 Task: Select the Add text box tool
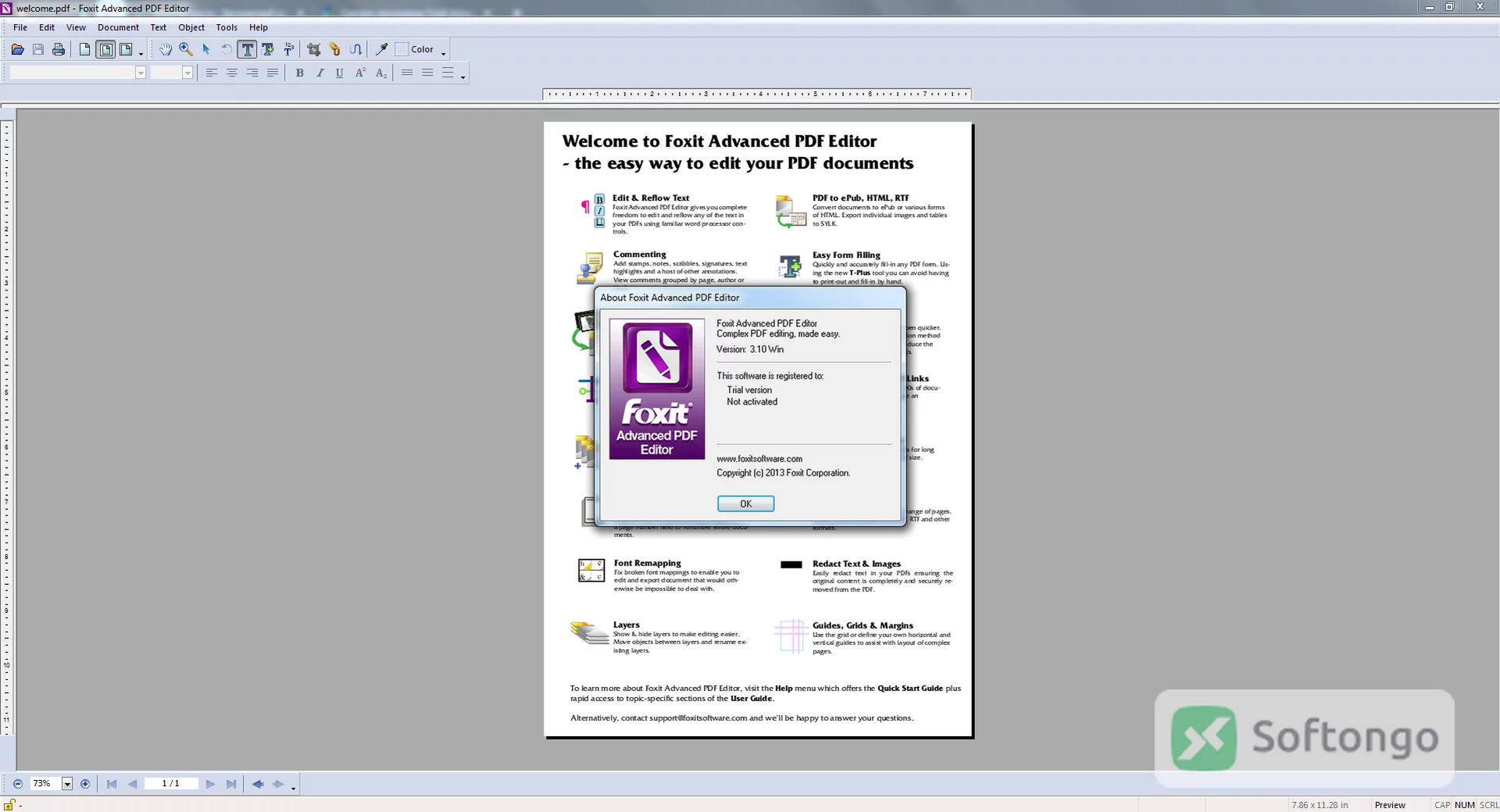(268, 49)
